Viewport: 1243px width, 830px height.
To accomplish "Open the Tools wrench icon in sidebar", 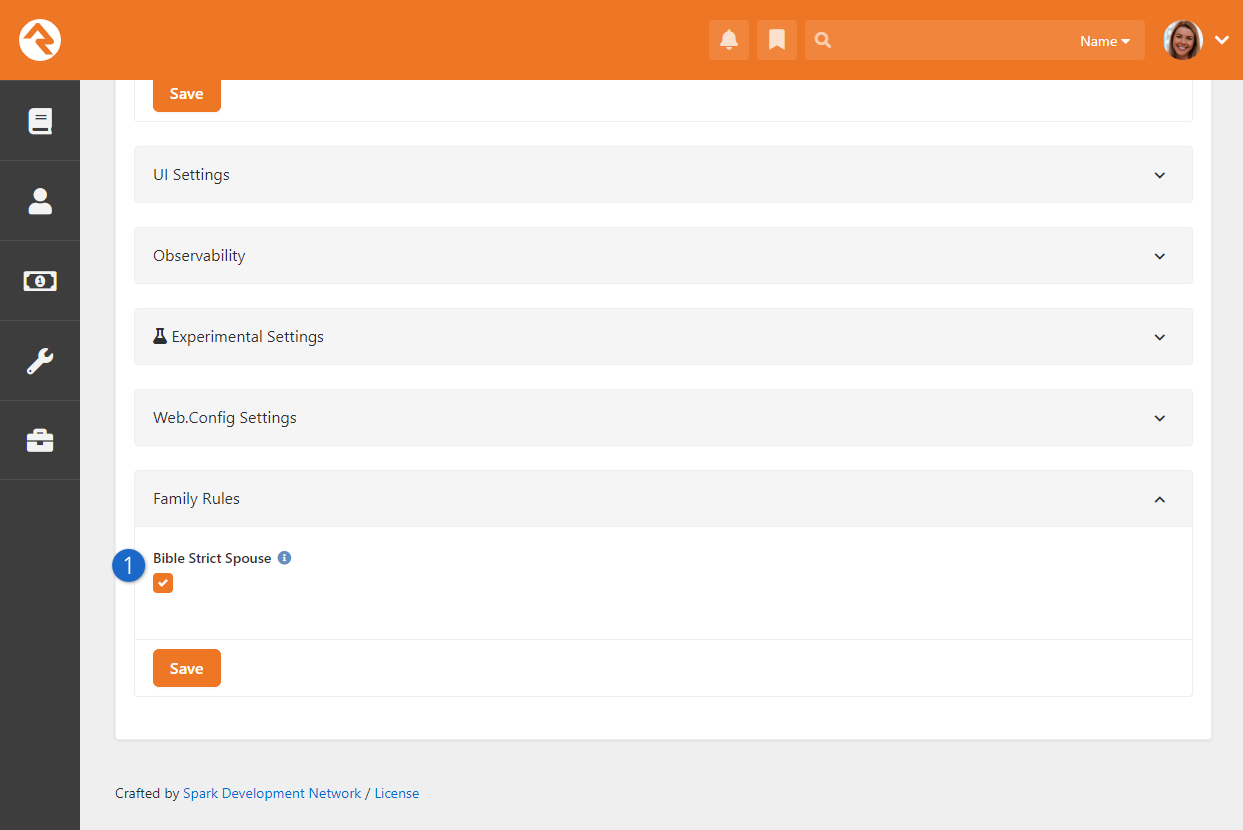I will point(40,361).
